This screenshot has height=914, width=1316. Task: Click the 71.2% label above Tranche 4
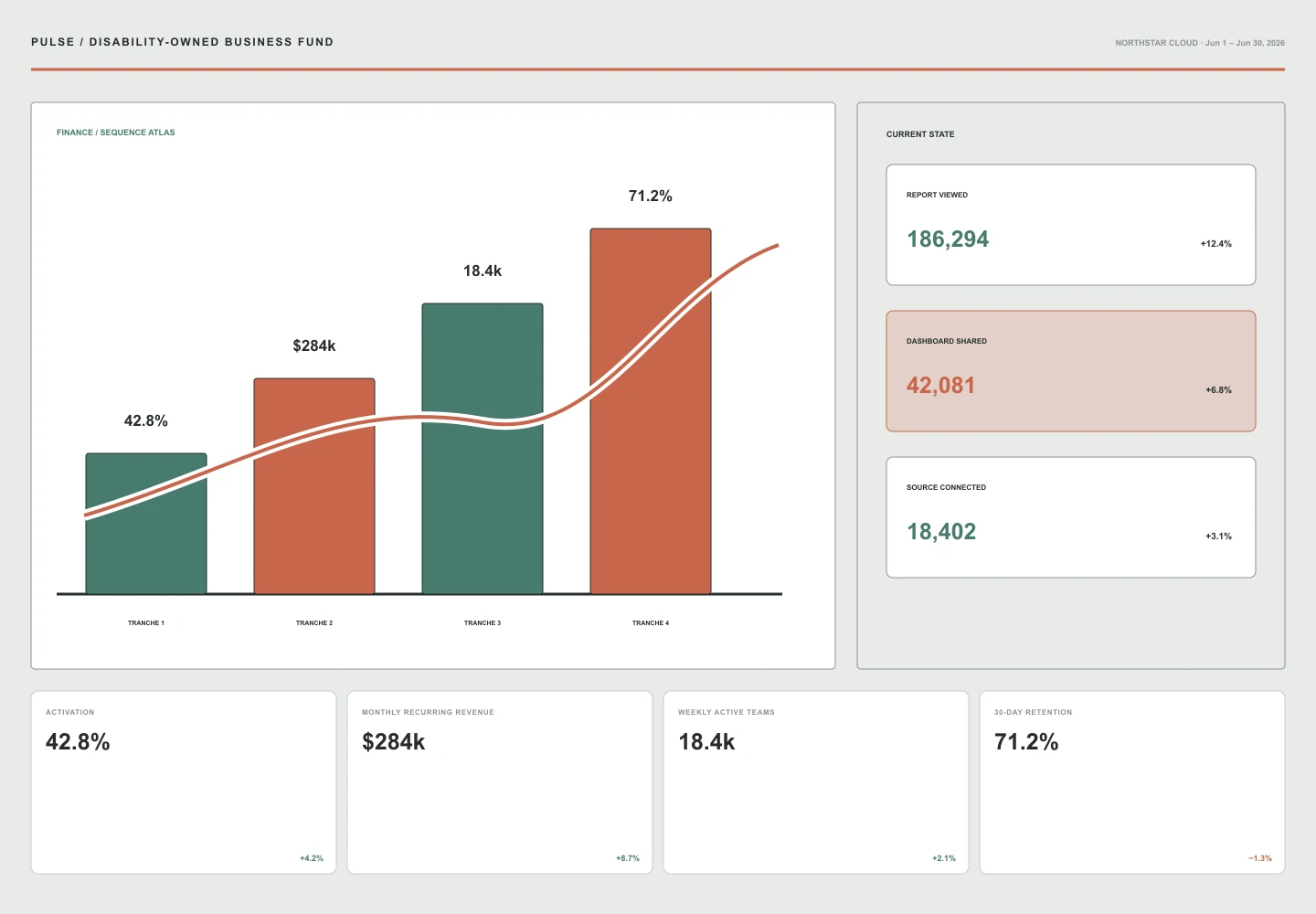click(x=651, y=196)
